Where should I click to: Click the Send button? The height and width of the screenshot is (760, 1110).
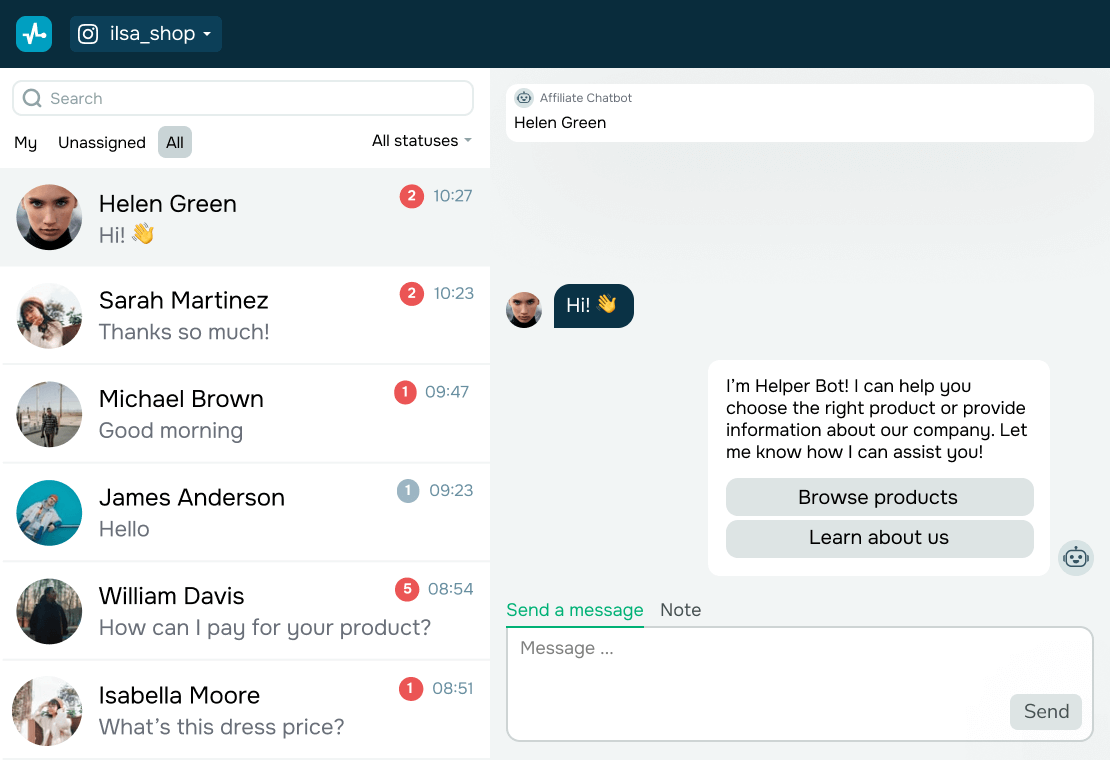(1046, 711)
